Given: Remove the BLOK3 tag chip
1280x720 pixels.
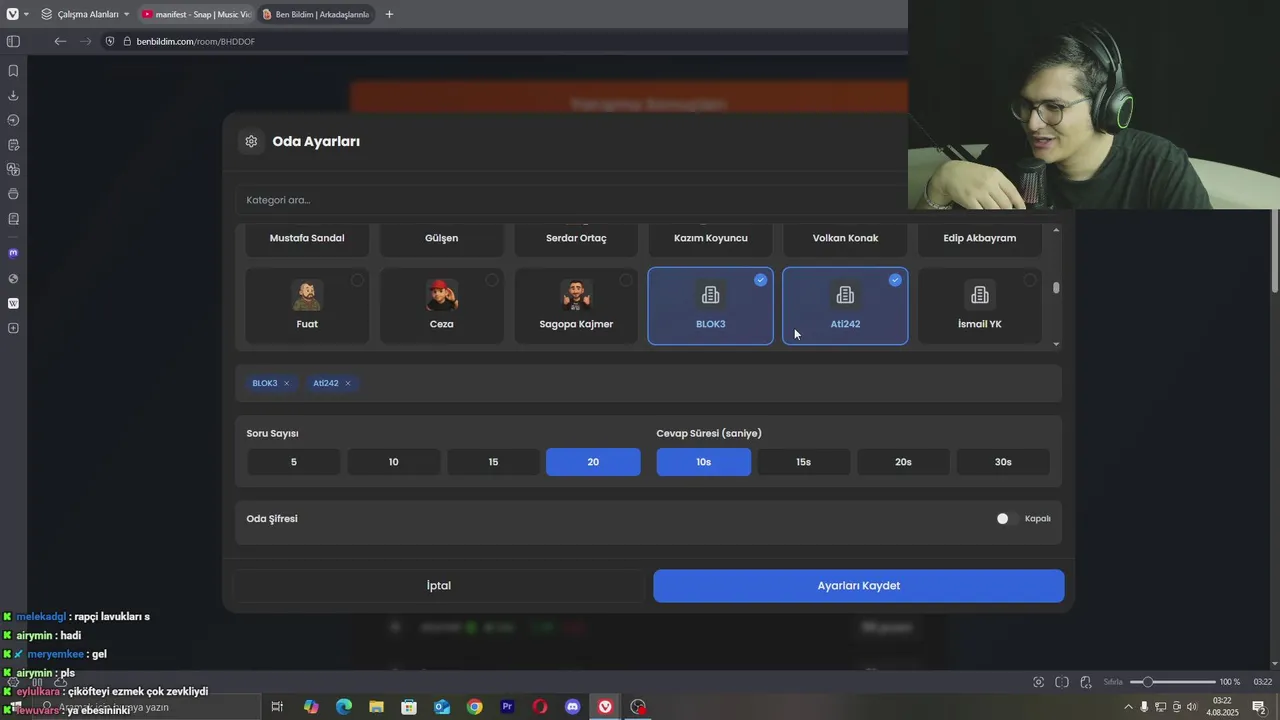Looking at the screenshot, I should [x=286, y=383].
